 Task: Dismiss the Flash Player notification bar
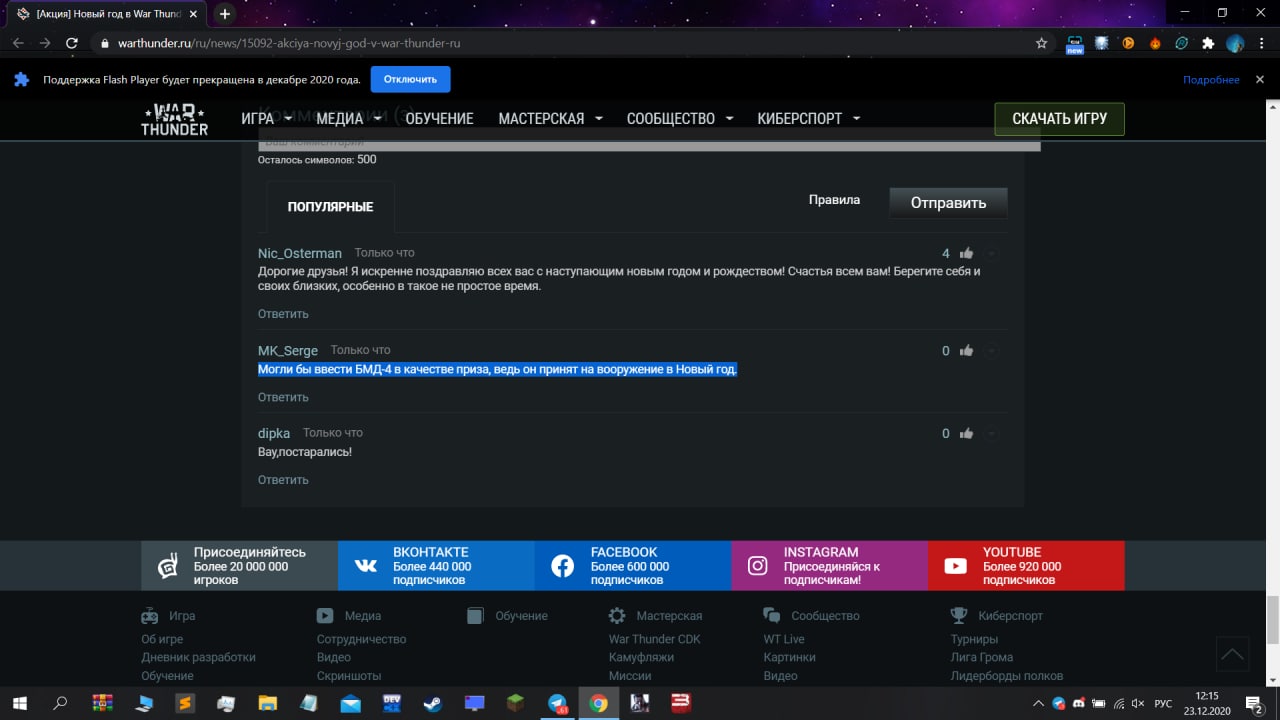[1261, 79]
